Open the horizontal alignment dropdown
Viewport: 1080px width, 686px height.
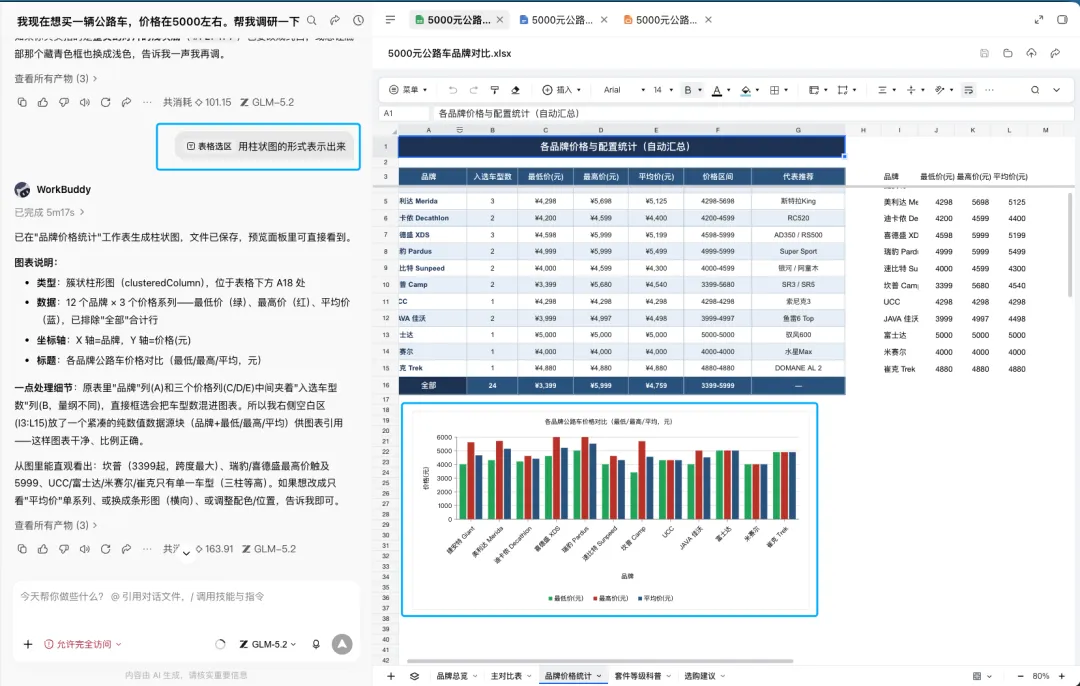click(x=886, y=90)
